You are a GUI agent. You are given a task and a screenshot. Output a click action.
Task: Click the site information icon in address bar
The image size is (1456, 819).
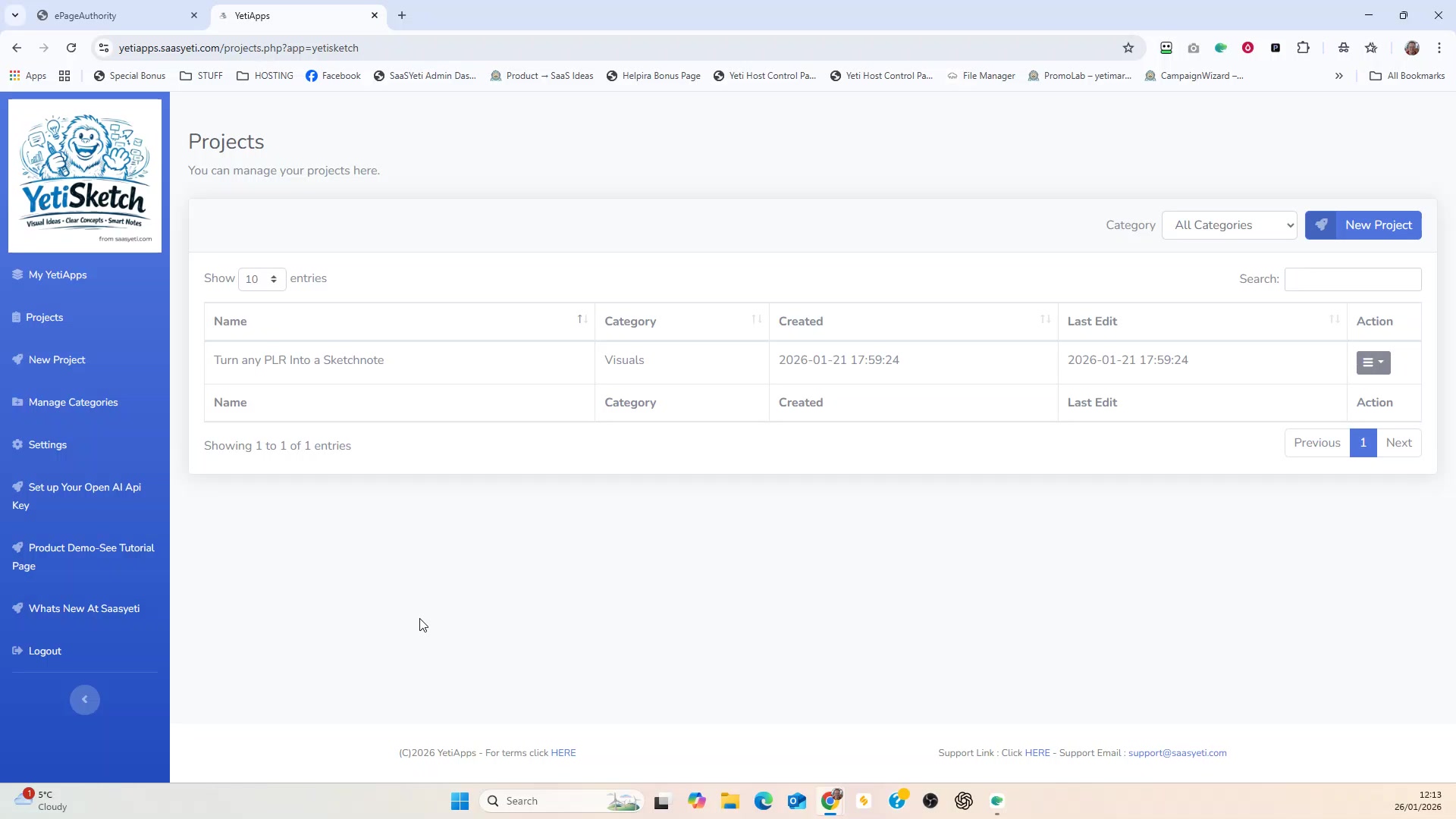click(104, 48)
